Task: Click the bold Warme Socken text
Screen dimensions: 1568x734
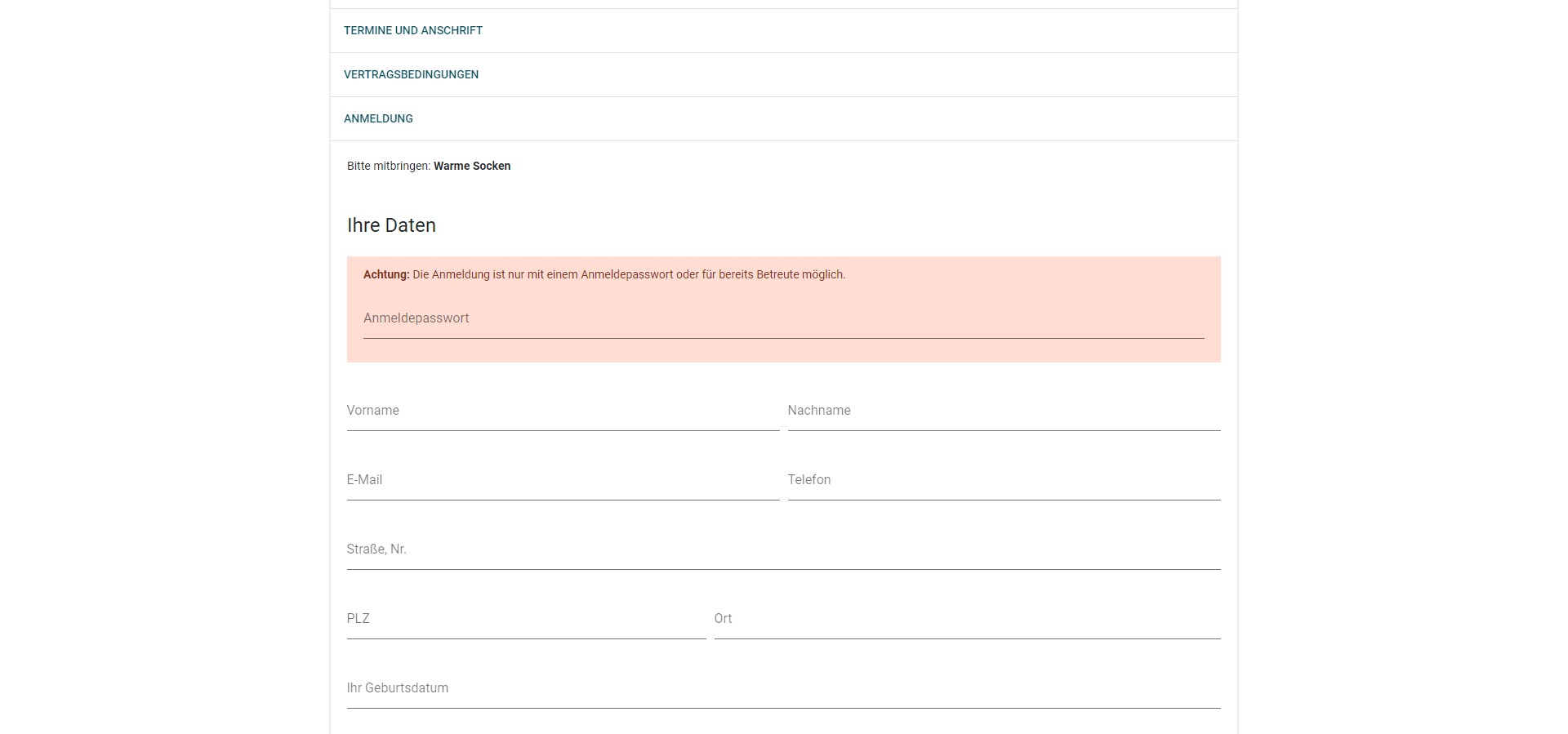Action: pyautogui.click(x=472, y=167)
